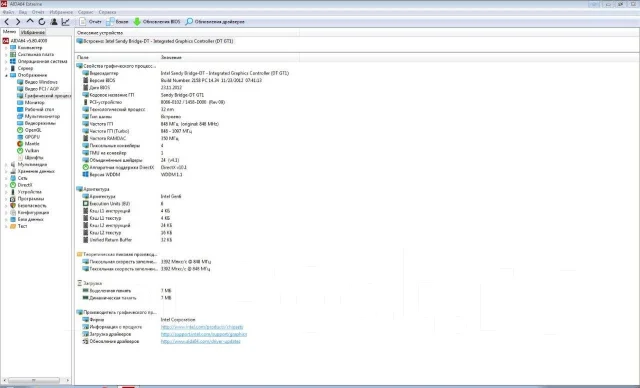The image size is (640, 388).
Task: Open the Отчёт menu in the menu bar
Action: coord(38,12)
